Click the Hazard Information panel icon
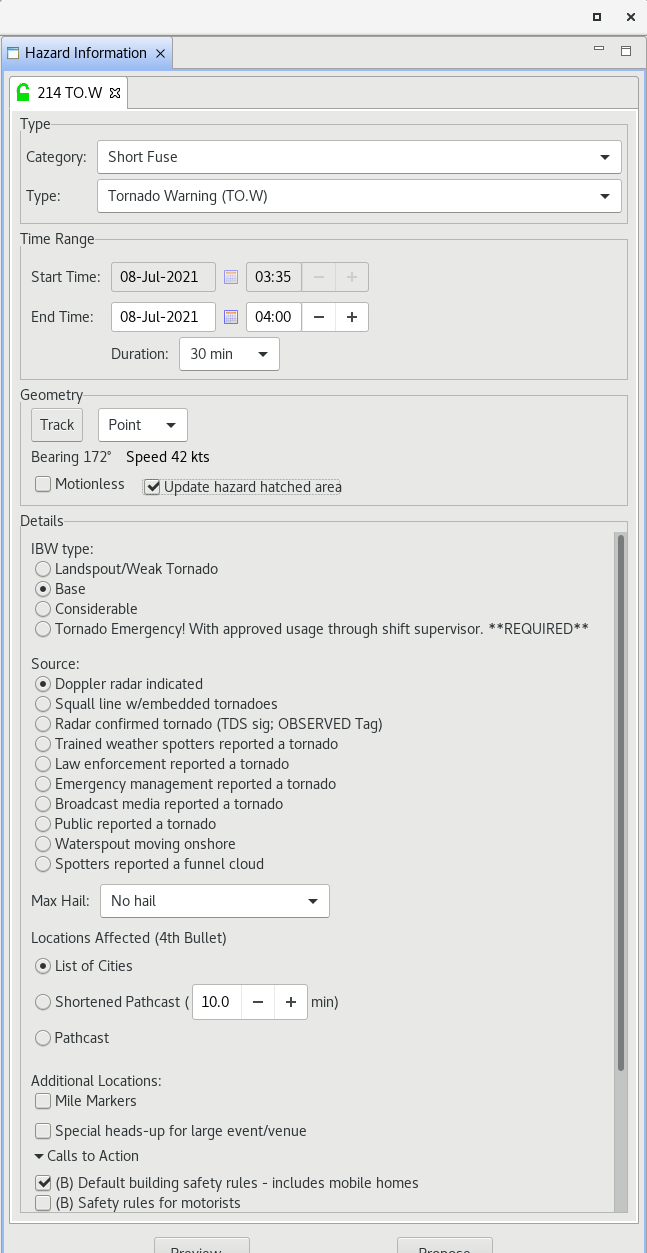The image size is (647, 1253). click(13, 53)
